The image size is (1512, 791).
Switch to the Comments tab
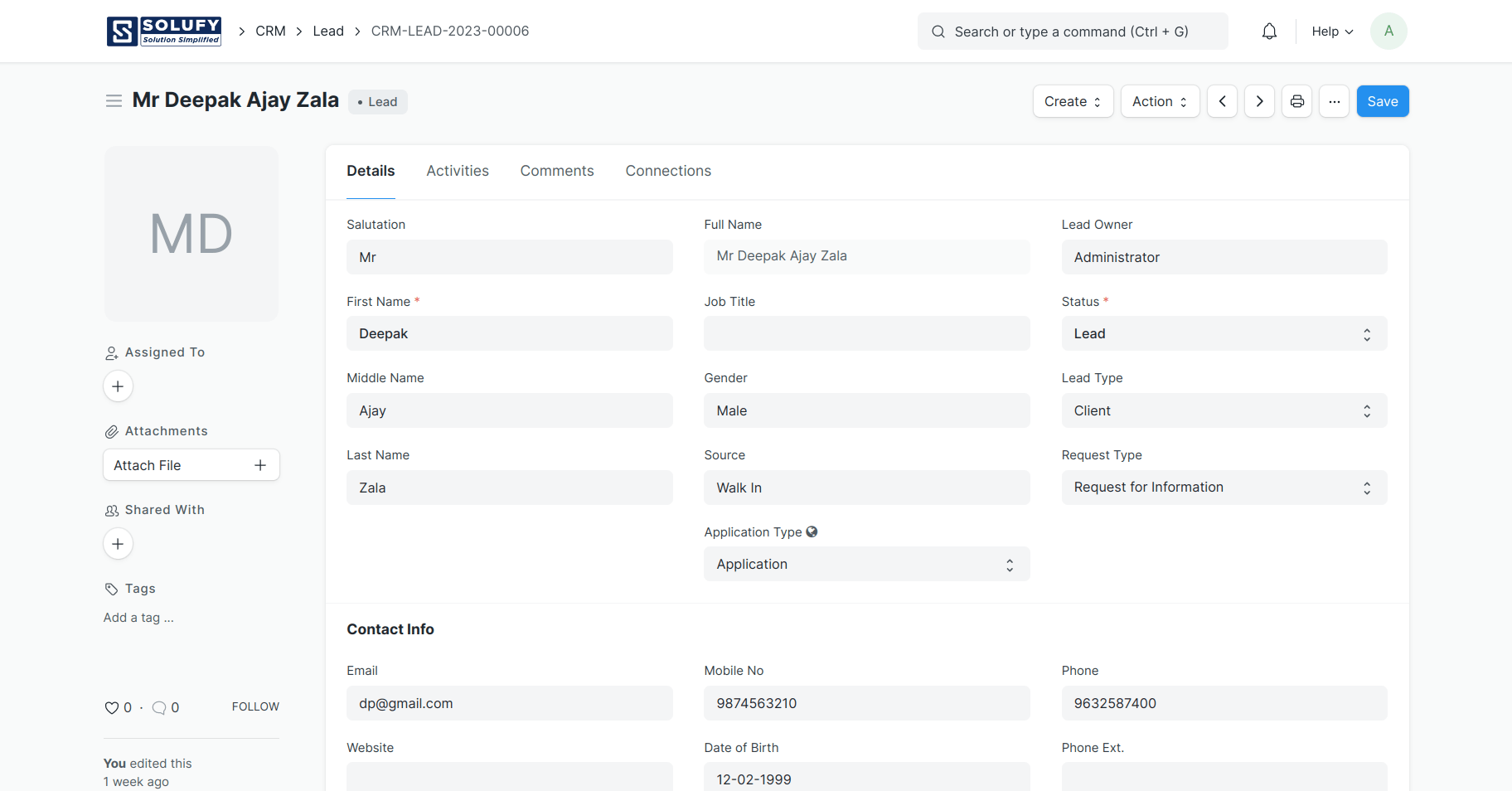tap(557, 171)
